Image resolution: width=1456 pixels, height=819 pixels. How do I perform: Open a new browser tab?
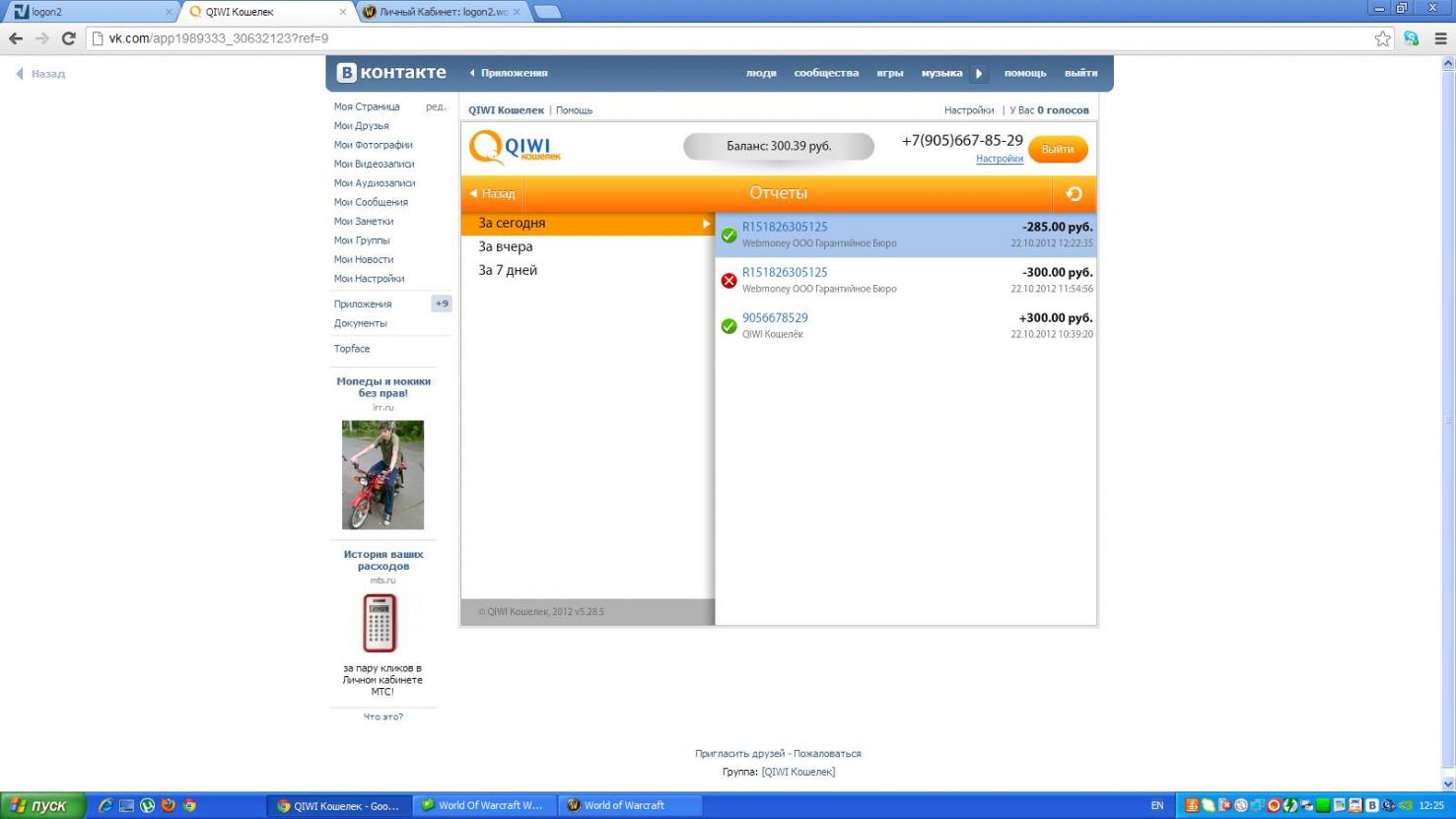[x=547, y=12]
